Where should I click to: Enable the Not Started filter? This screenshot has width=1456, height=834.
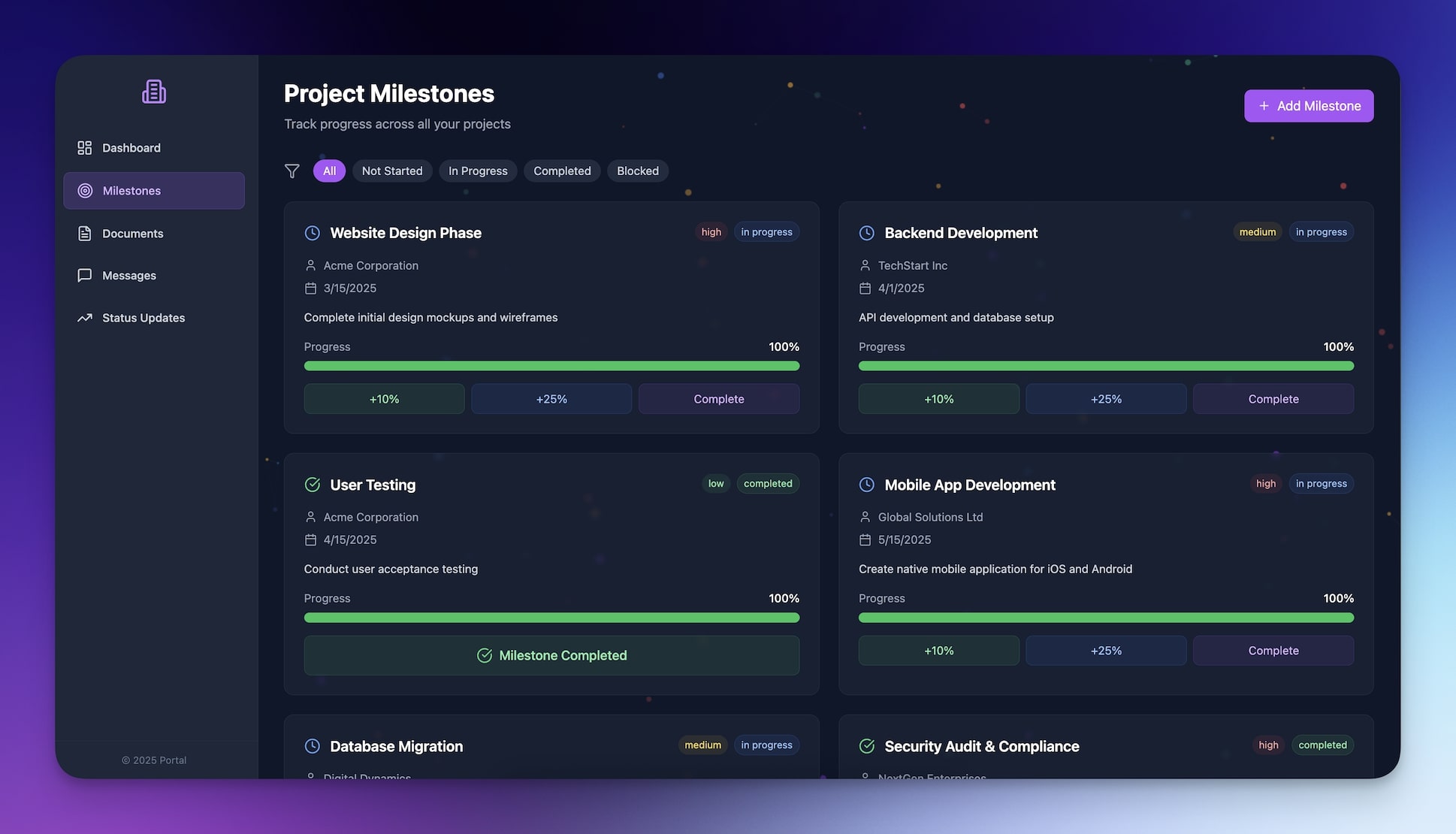click(391, 171)
